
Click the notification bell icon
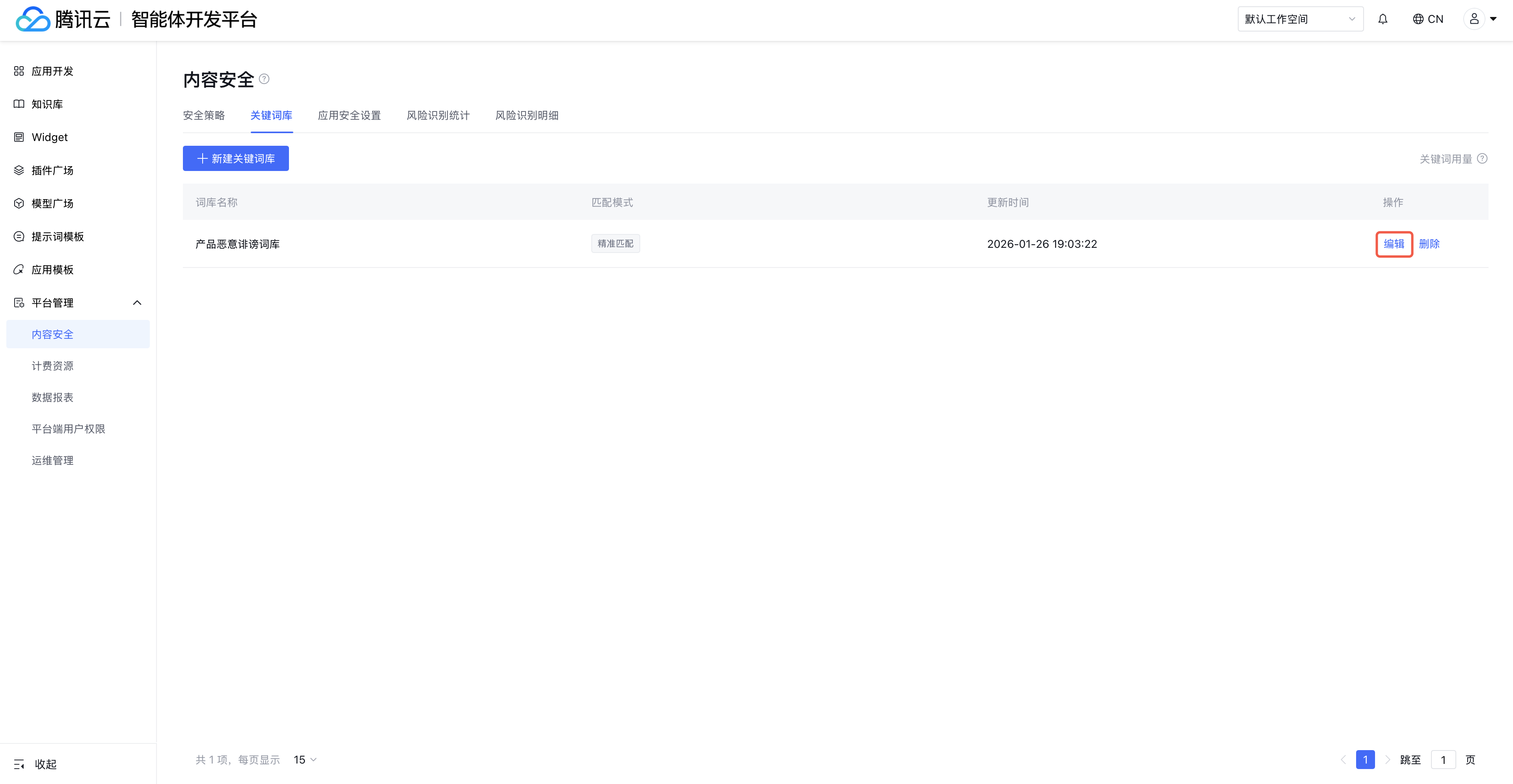[x=1383, y=19]
